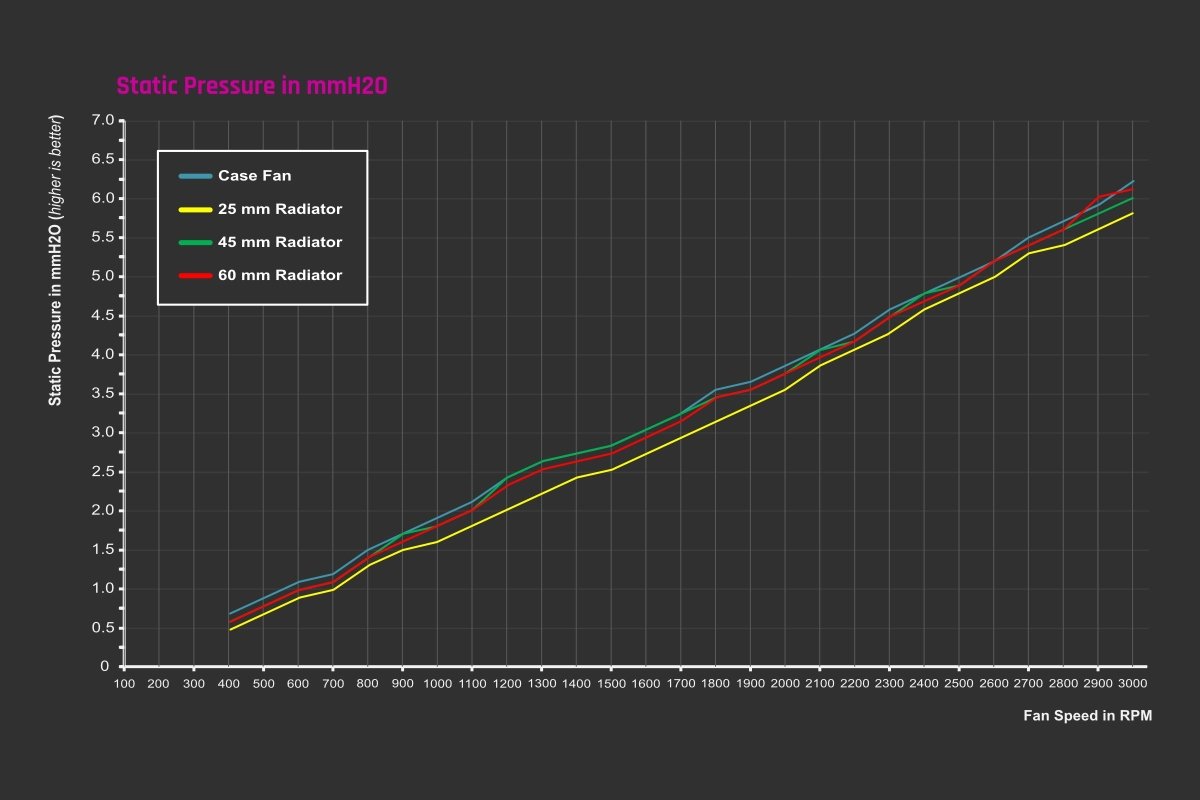Click the green 45 mm Radiator legend swatch
The width and height of the screenshot is (1200, 800).
click(196, 243)
